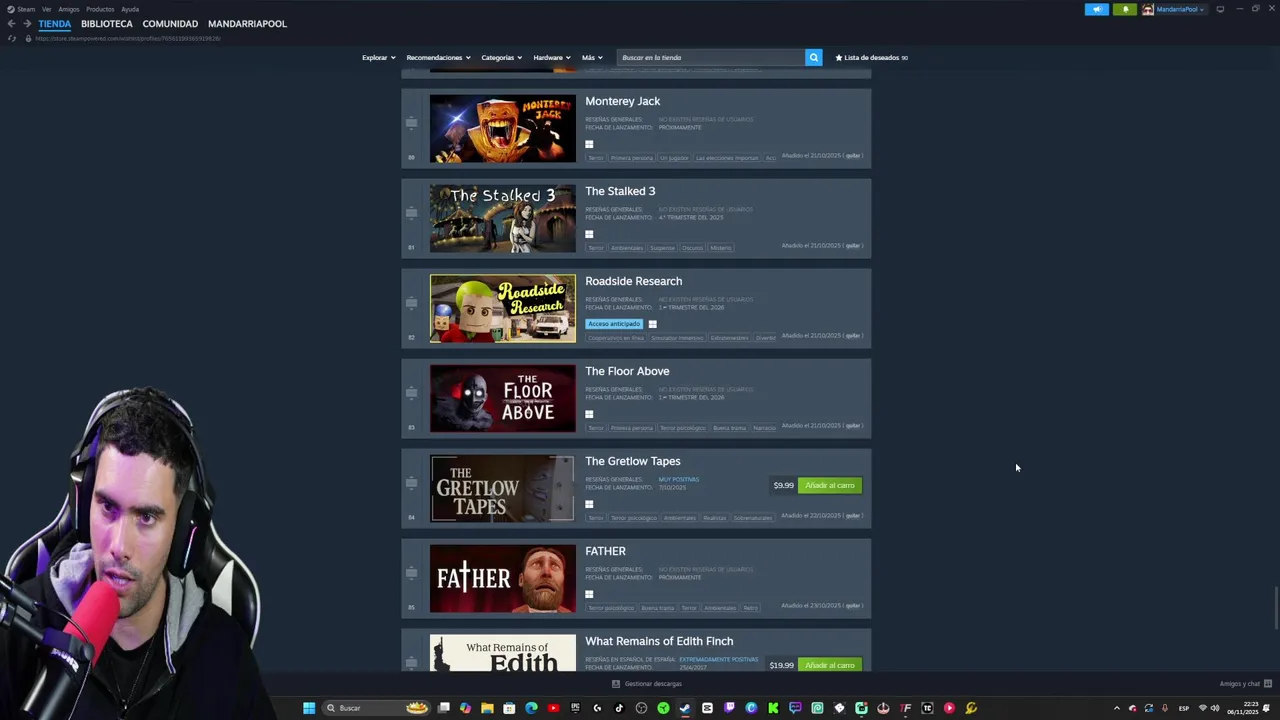Open the Epic Games taskbar icon
1280x720 pixels.
coord(575,708)
